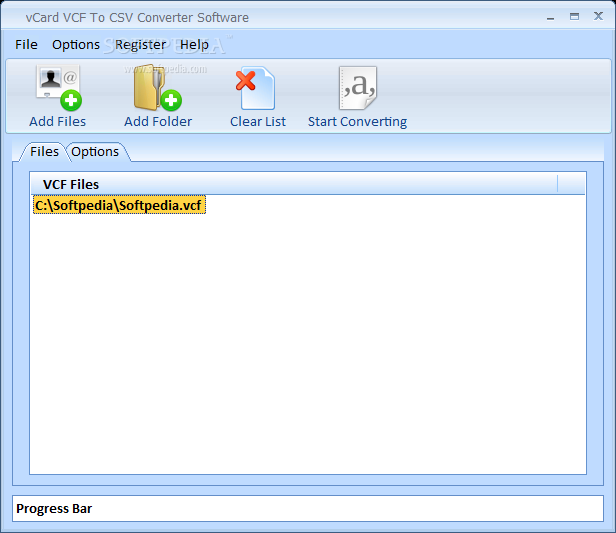Open the File menu
The image size is (616, 533).
click(26, 45)
